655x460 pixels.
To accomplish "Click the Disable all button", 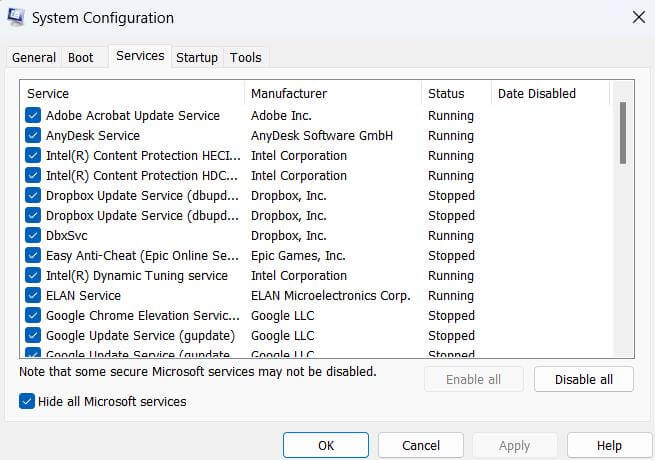I will [x=584, y=379].
